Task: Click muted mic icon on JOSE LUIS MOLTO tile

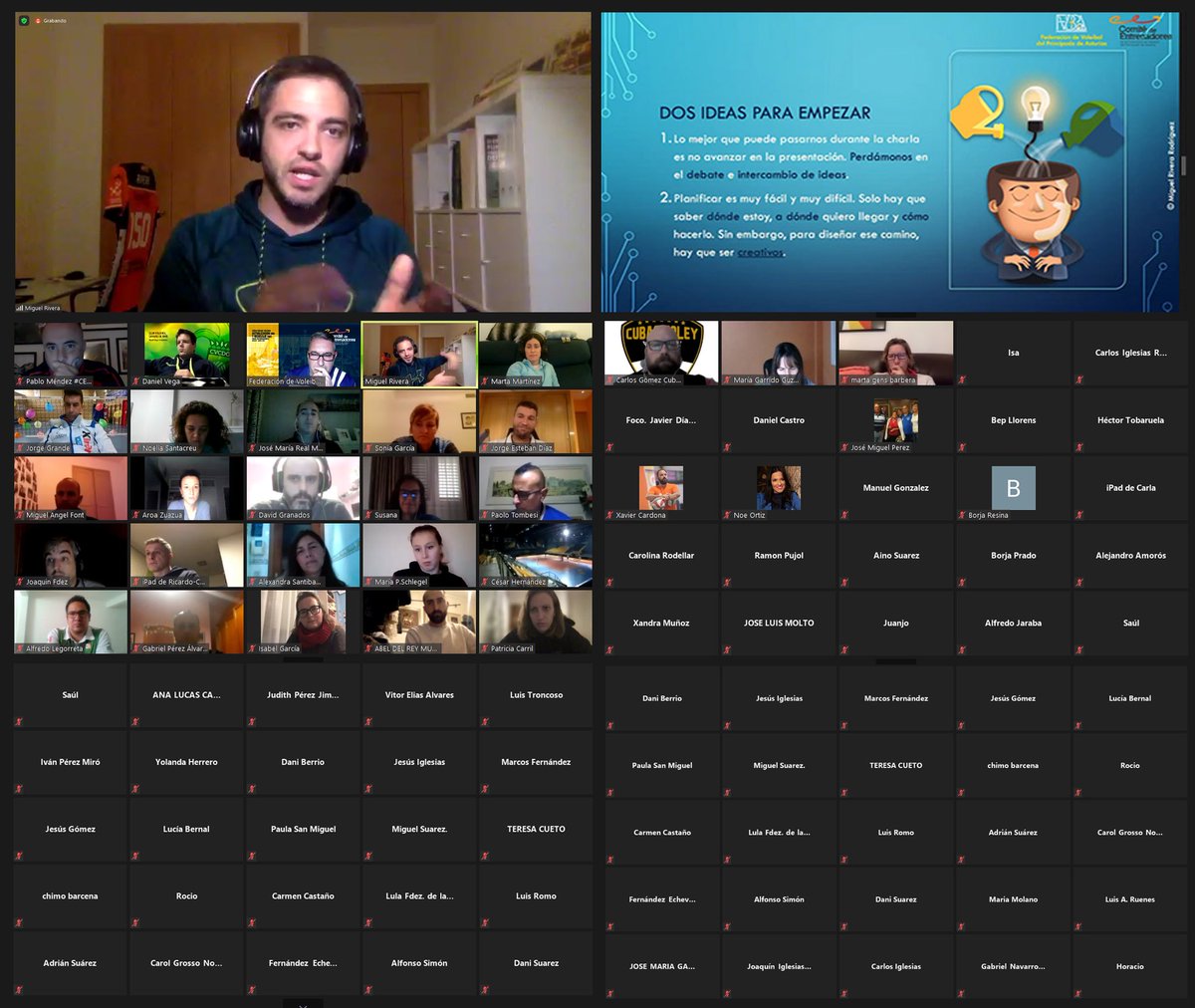Action: 727,650
